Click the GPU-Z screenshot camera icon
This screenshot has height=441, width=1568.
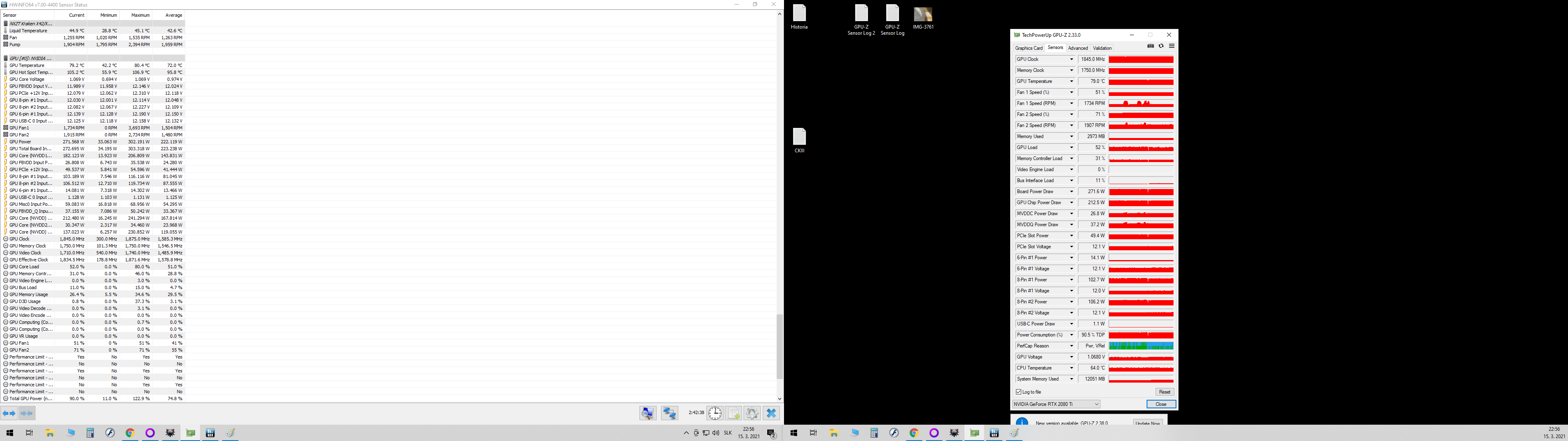tap(1150, 46)
